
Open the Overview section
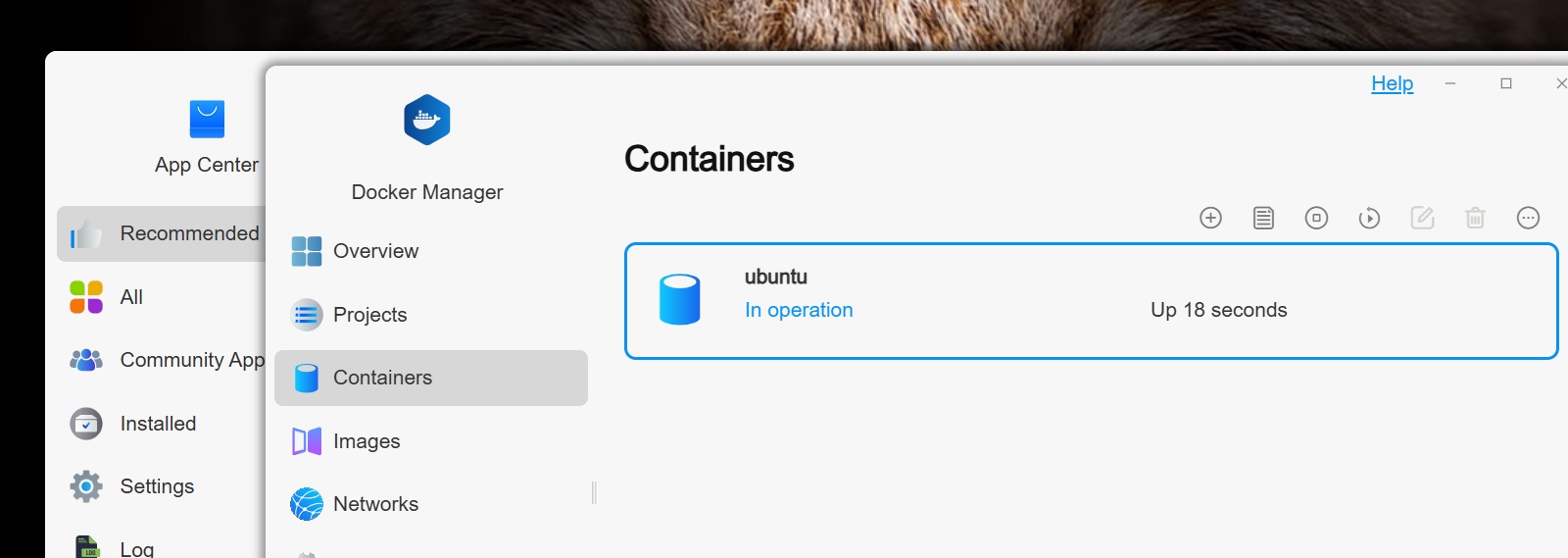(375, 251)
